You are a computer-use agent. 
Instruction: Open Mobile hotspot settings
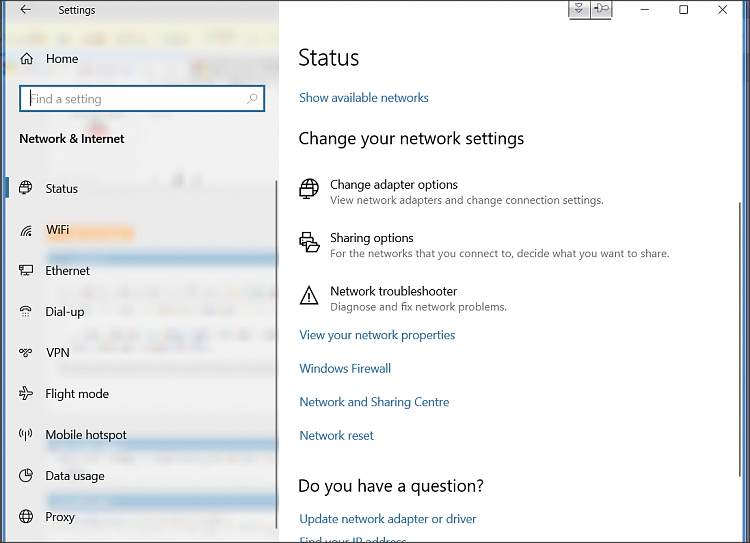point(86,435)
